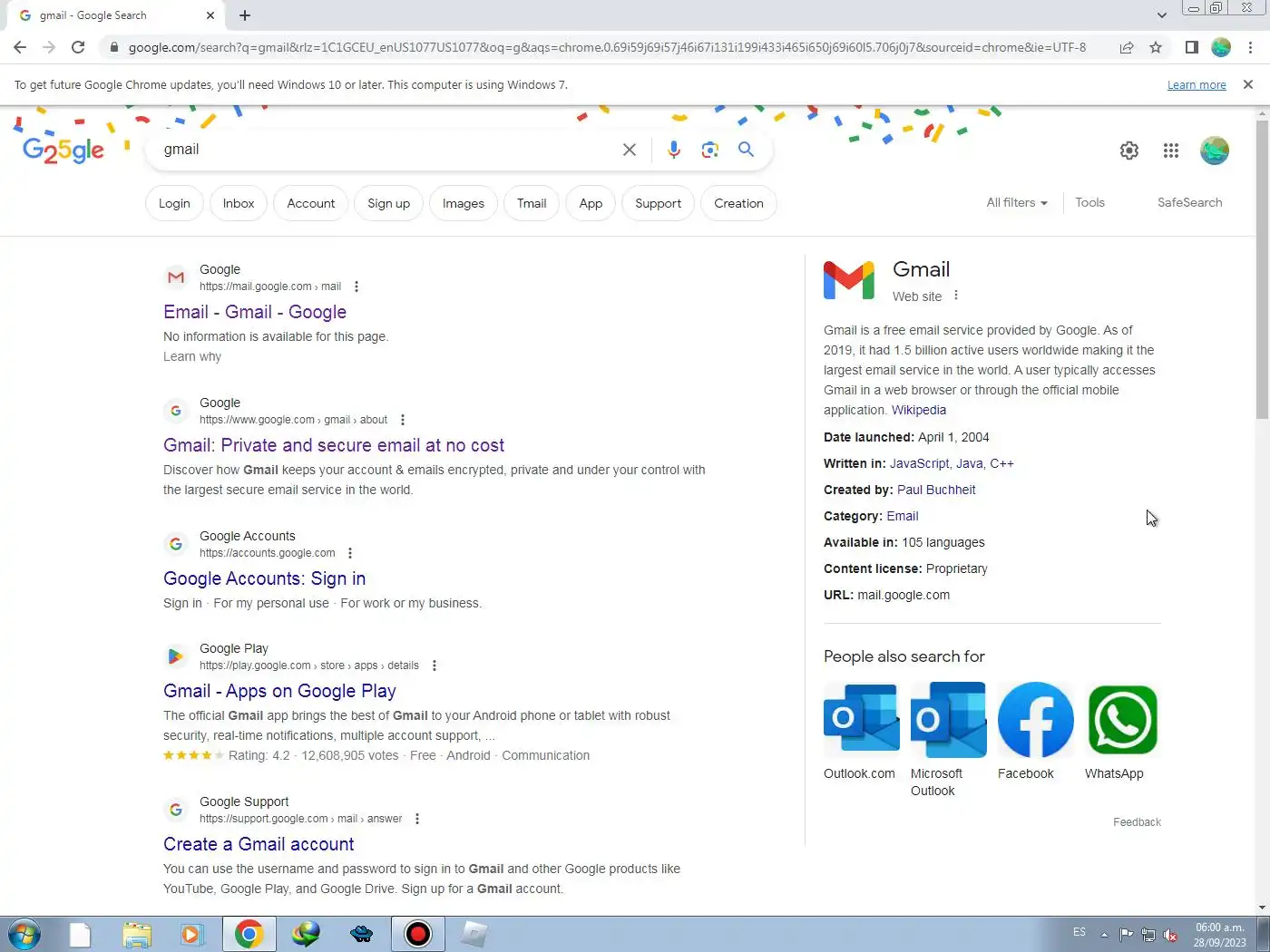Open the Google apps grid
The image size is (1270, 952).
click(1171, 151)
